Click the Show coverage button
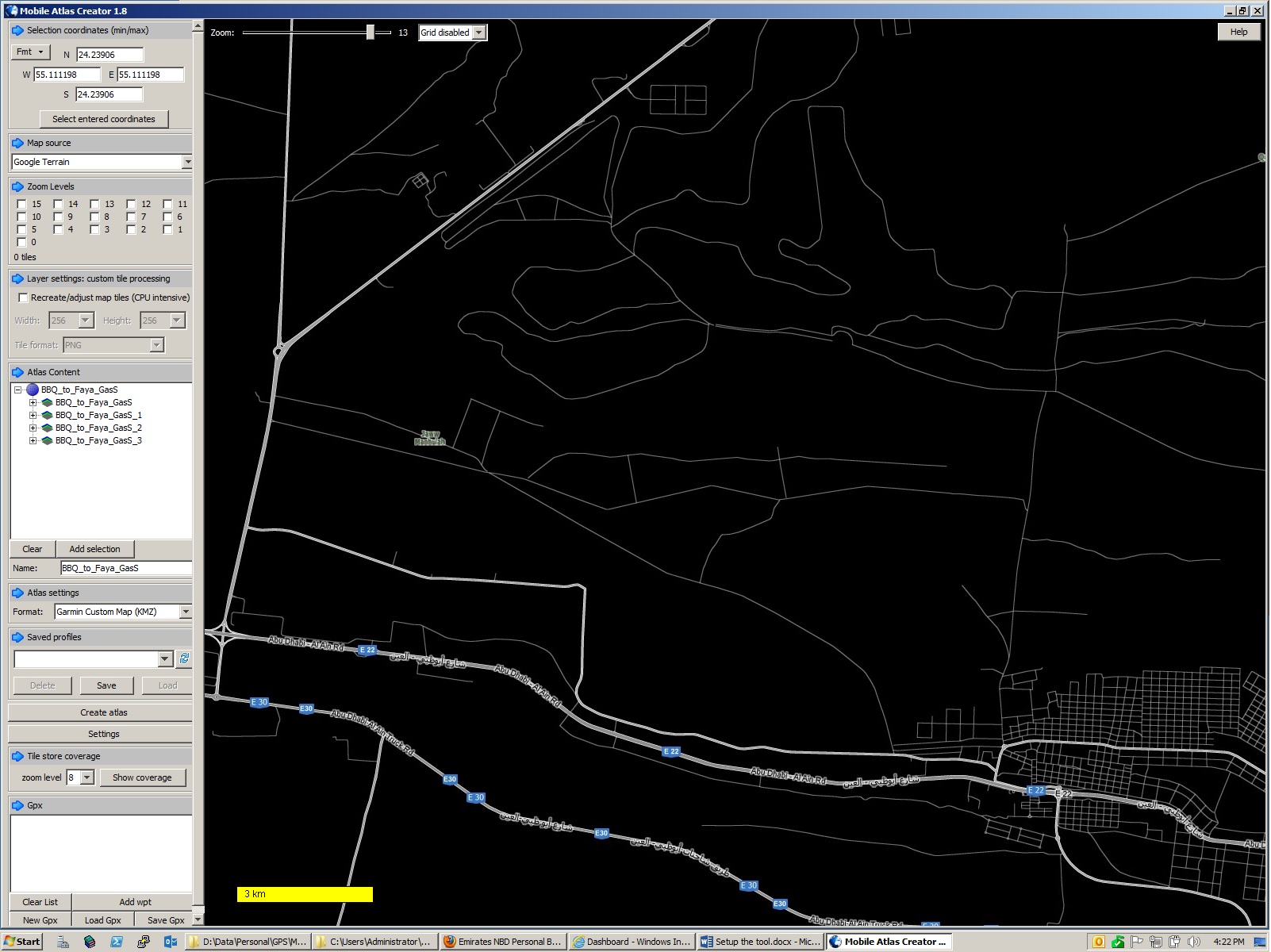 142,778
